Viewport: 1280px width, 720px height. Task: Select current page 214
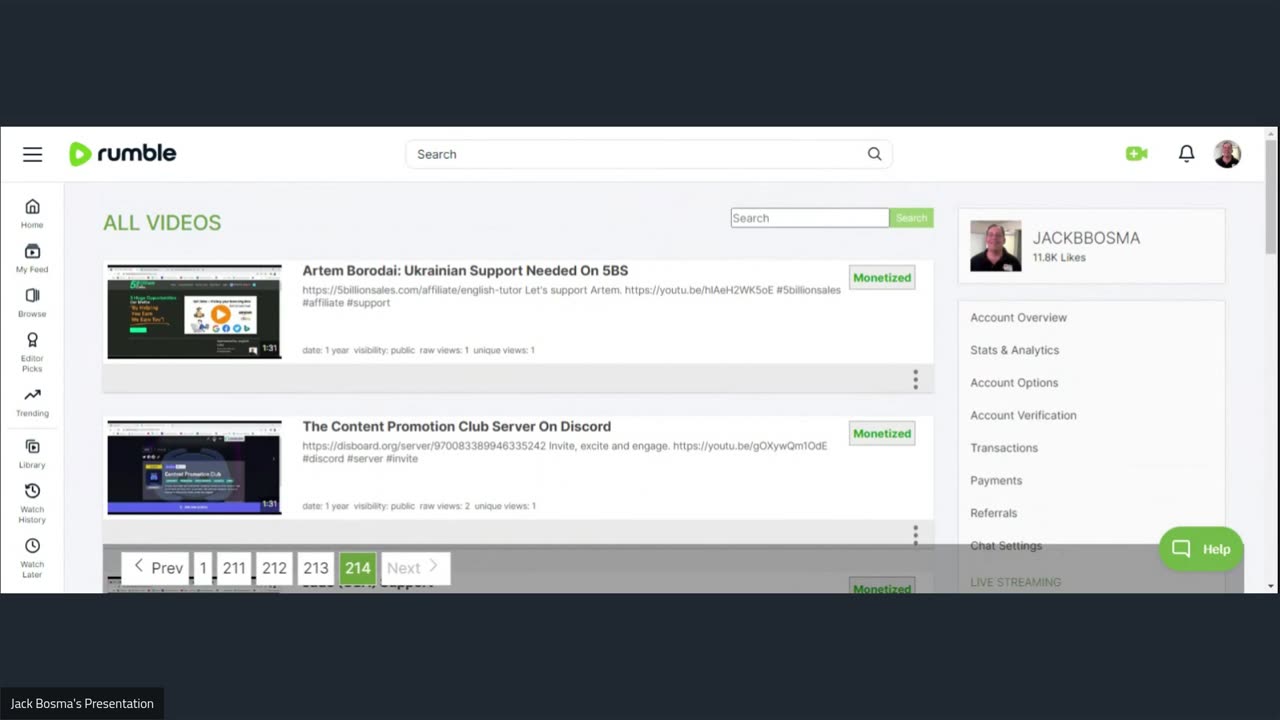(357, 567)
